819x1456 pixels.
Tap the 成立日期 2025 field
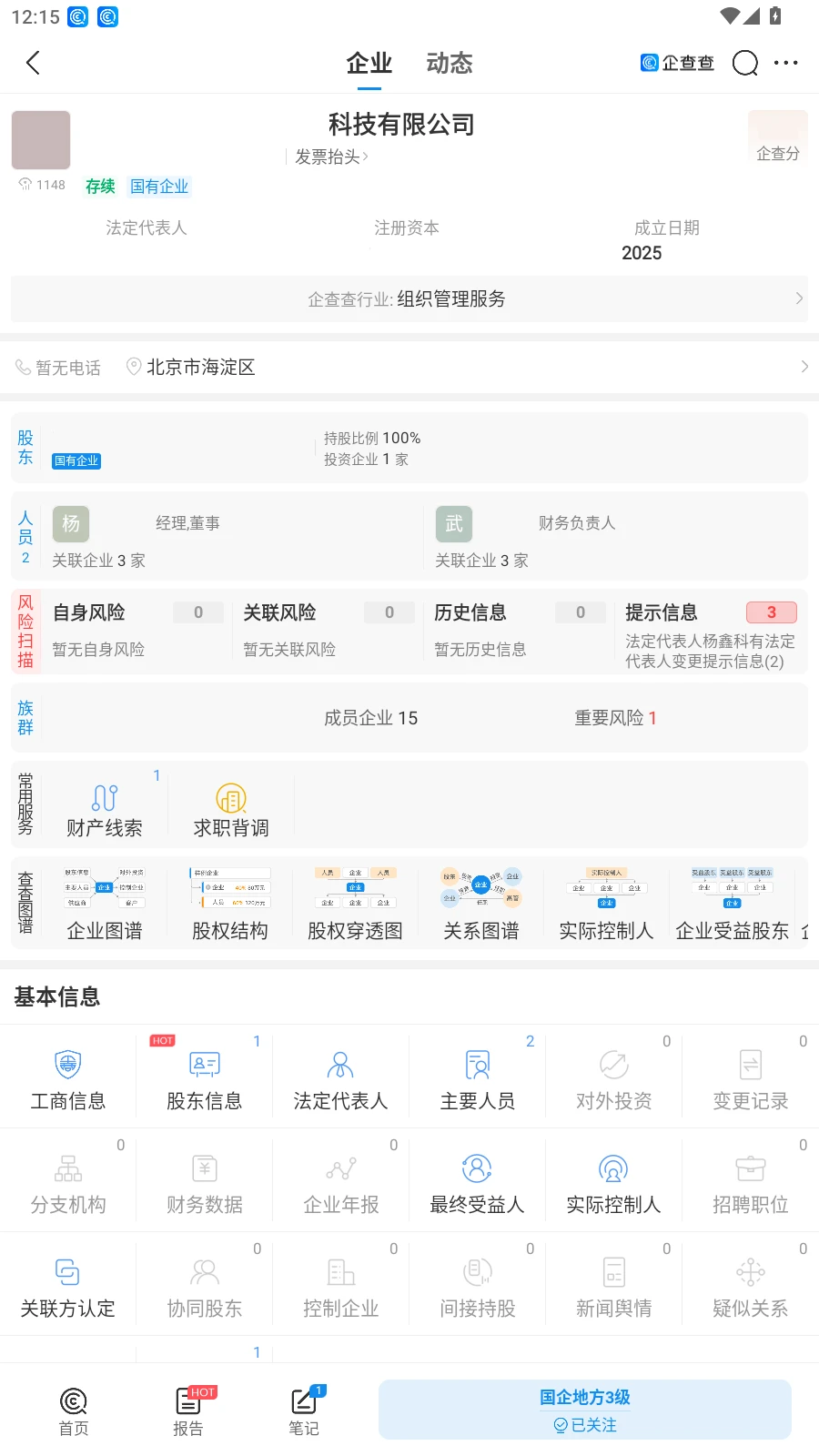(666, 240)
